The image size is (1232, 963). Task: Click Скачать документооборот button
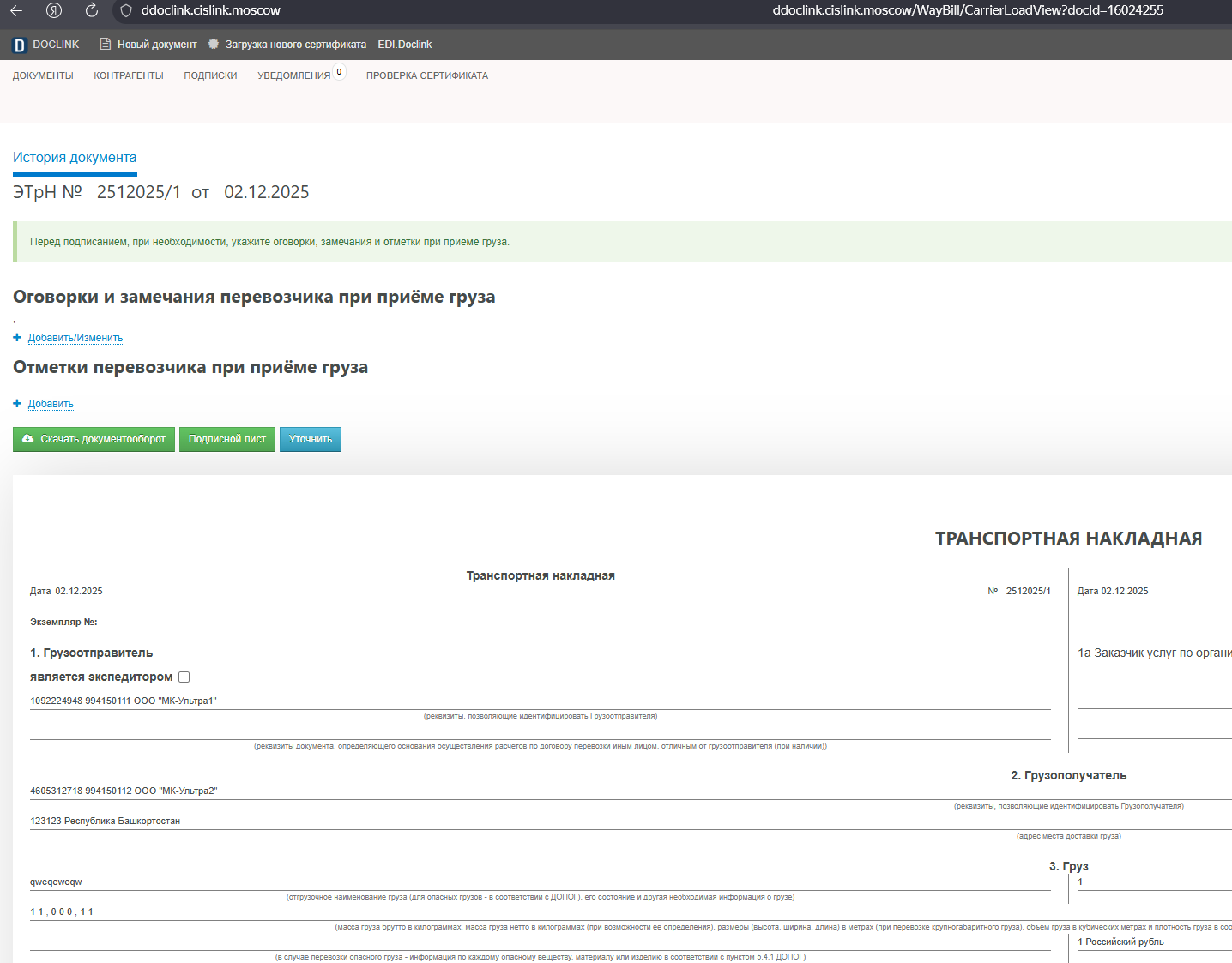tap(94, 439)
